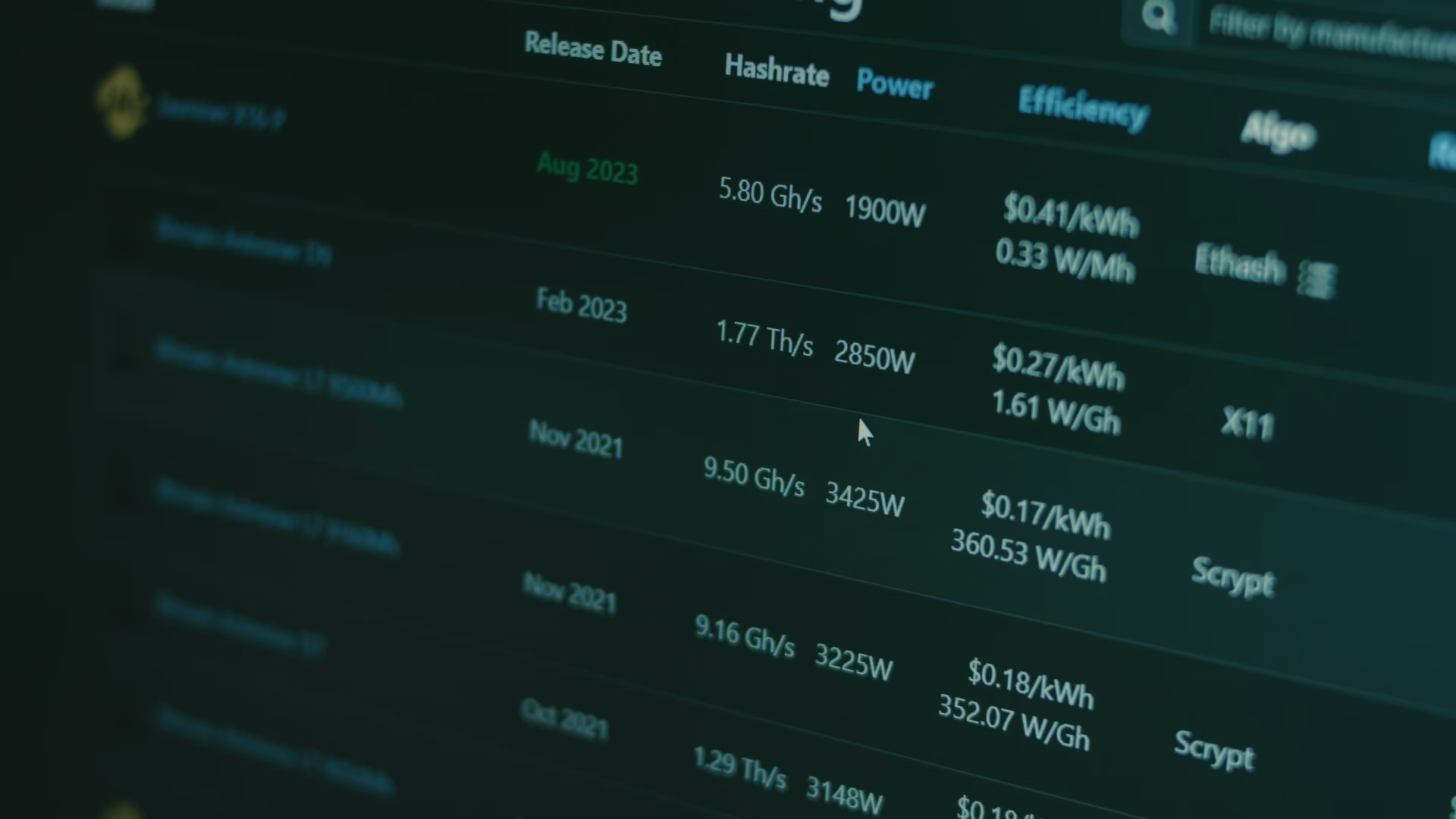Open the Jasminer X16-P miner link

click(221, 113)
